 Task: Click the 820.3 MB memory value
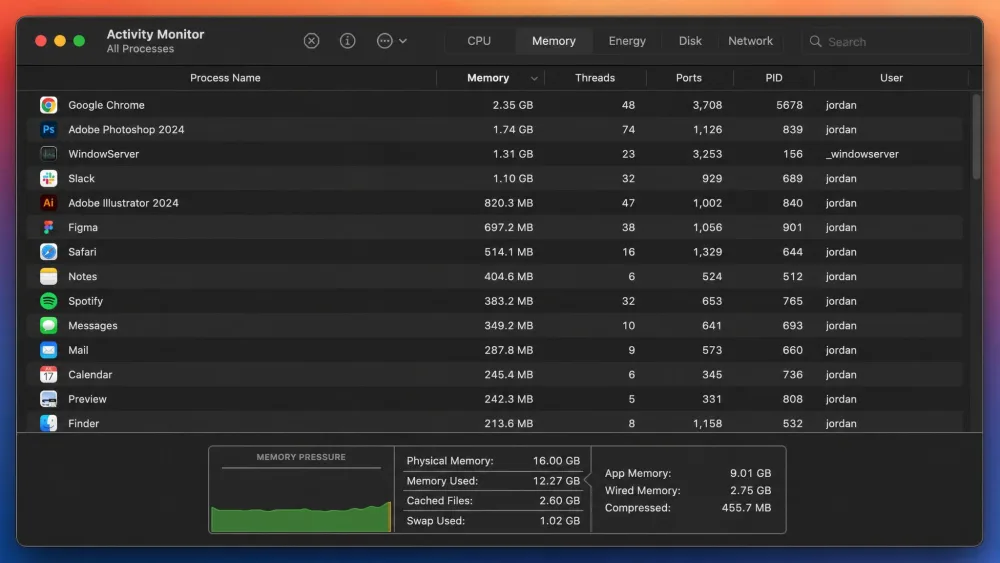508,203
